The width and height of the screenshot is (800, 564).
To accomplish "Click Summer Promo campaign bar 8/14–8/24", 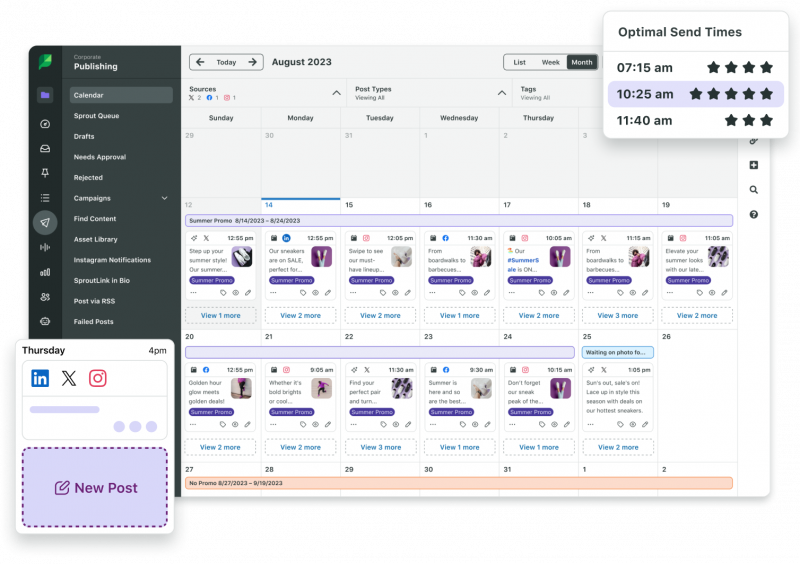I will tap(459, 220).
